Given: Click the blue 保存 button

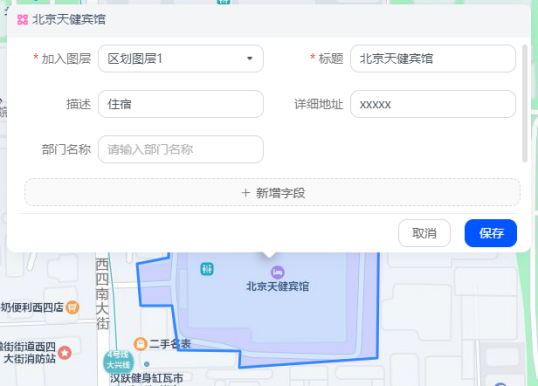Looking at the screenshot, I should point(491,233).
